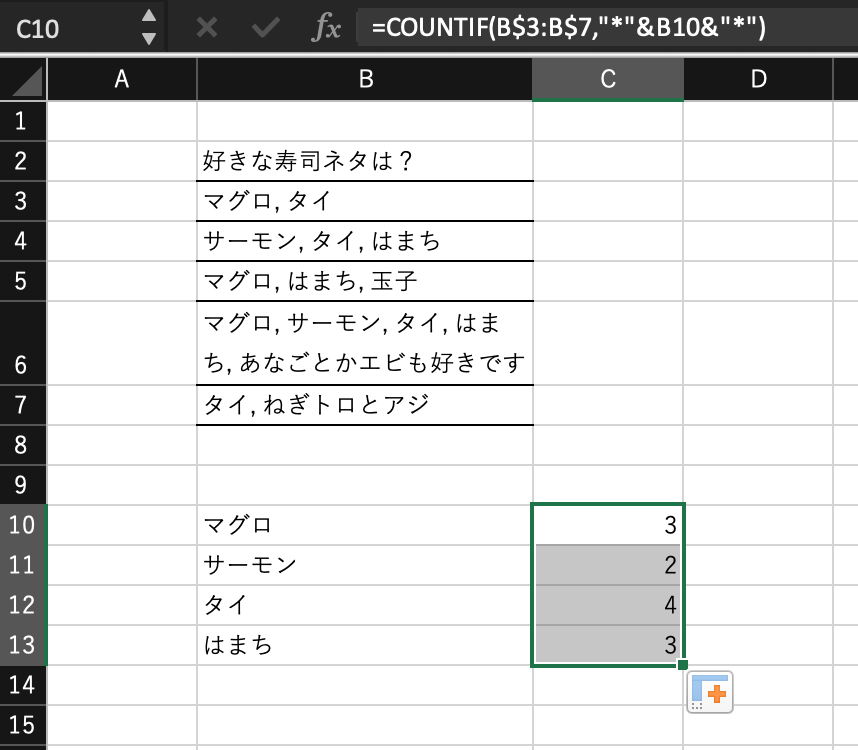The image size is (858, 750).
Task: Click the wrapped cell mentioning あなごとかエビ
Action: tap(365, 343)
